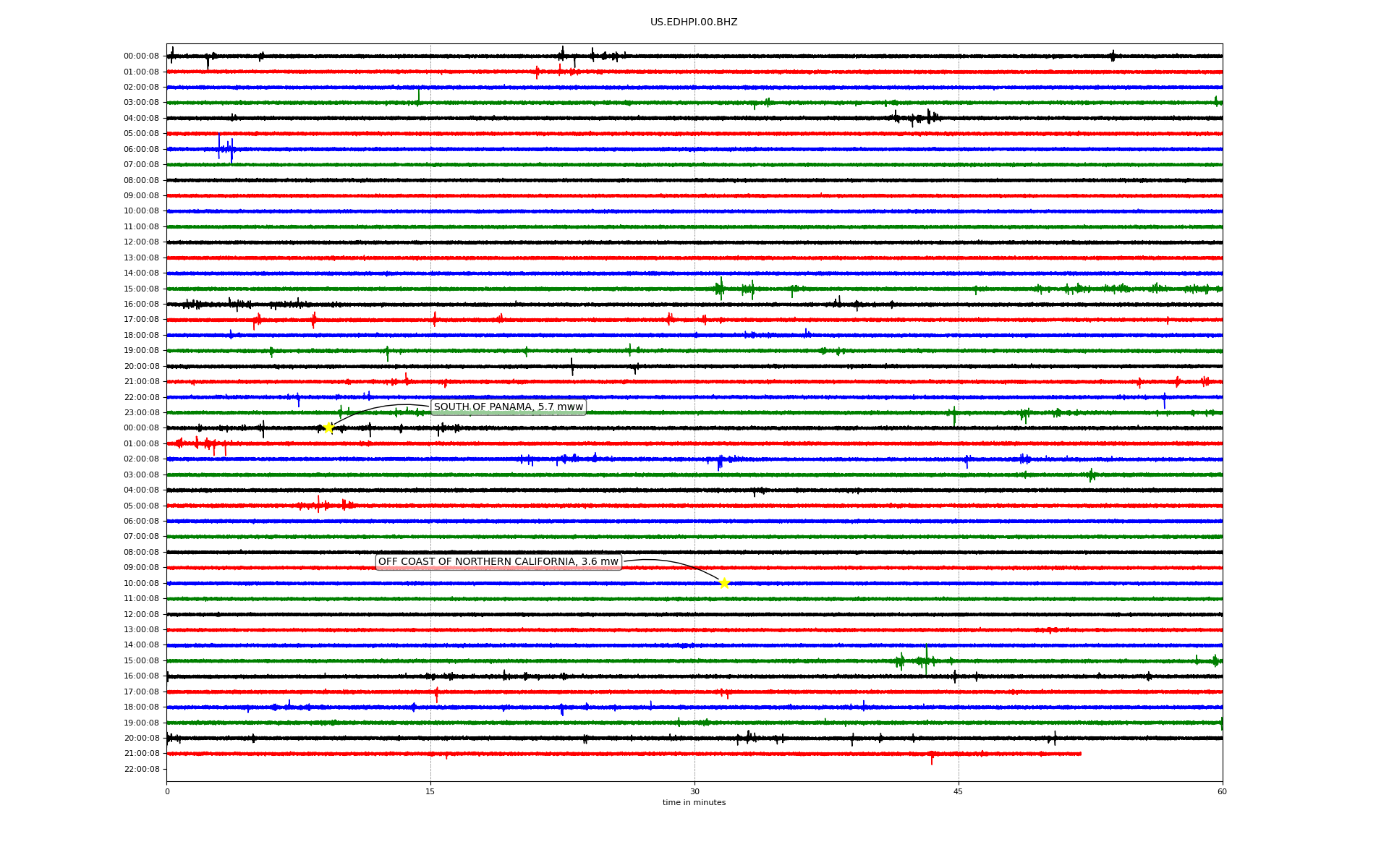Viewport: 1389px width, 868px height.
Task: Click the bottom 22:00:08 row label
Action: pyautogui.click(x=141, y=769)
